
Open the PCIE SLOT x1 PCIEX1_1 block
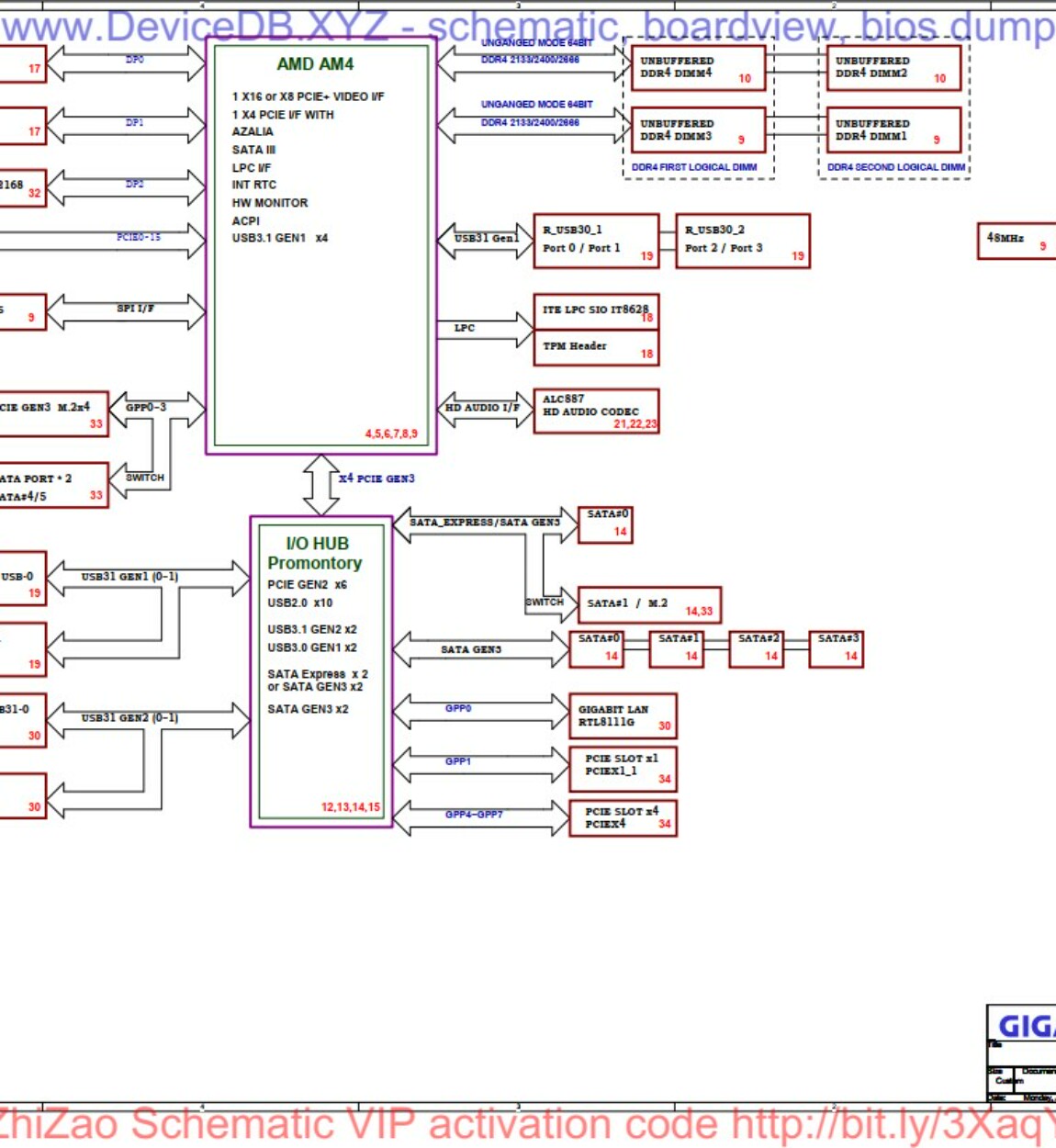click(x=623, y=769)
